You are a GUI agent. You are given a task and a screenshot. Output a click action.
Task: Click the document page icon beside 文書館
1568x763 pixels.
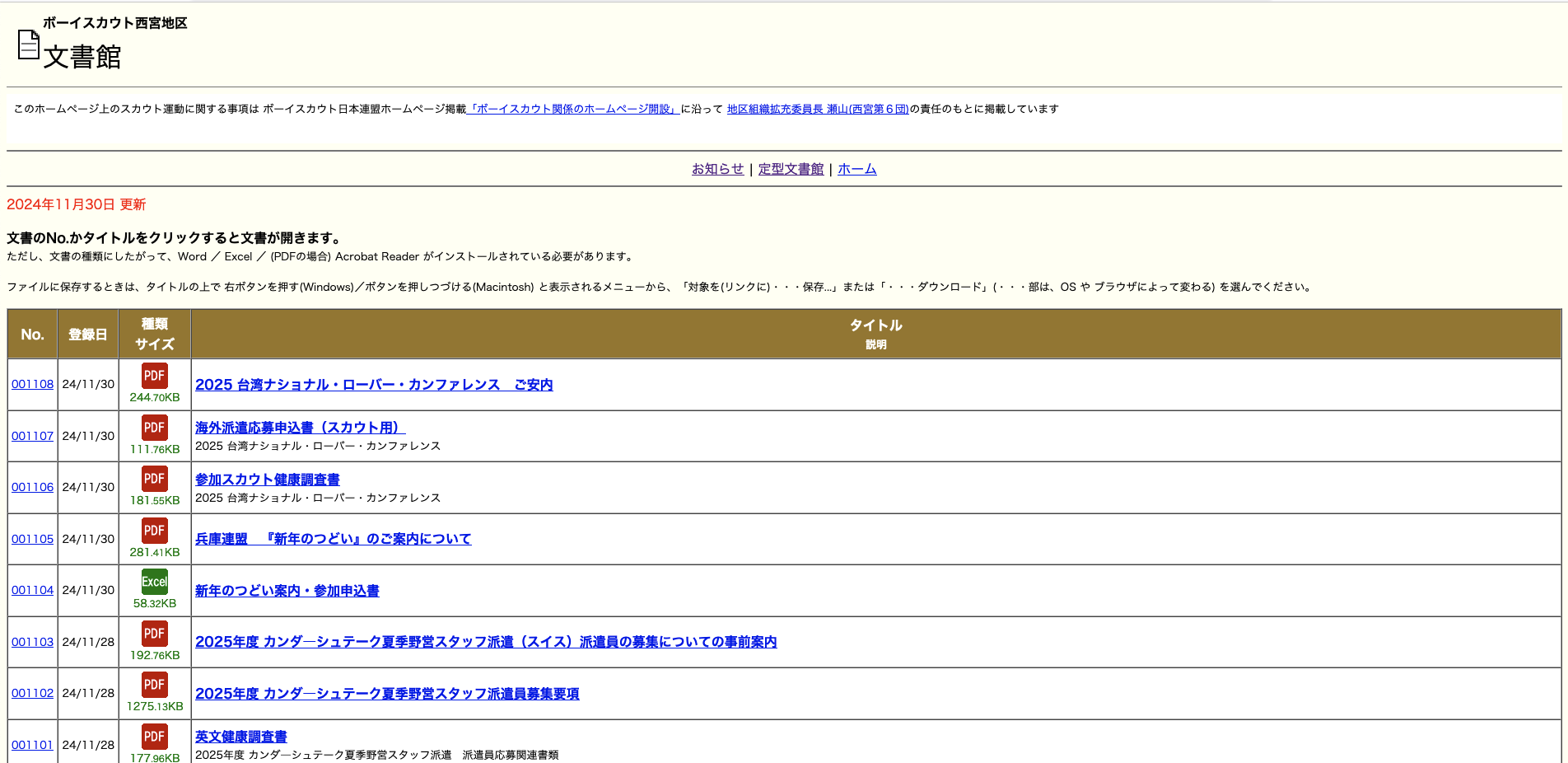coord(29,44)
